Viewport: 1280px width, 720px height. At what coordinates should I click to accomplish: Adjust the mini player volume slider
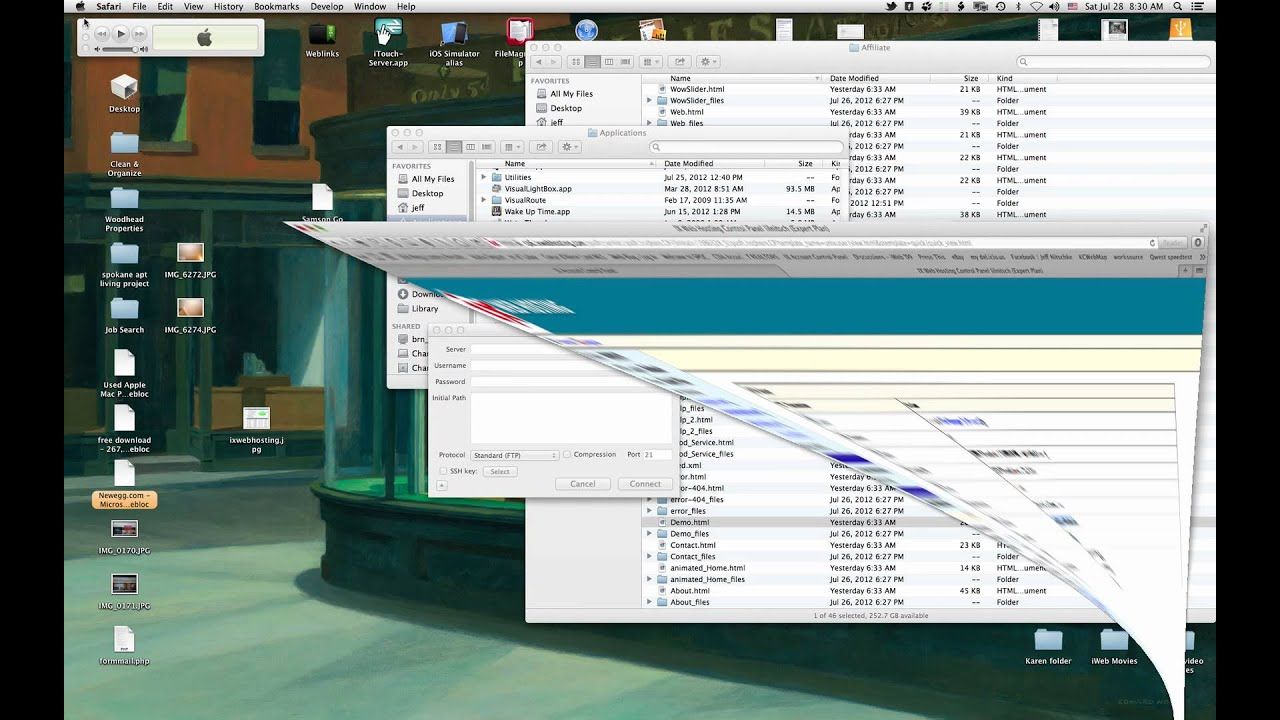coord(120,49)
